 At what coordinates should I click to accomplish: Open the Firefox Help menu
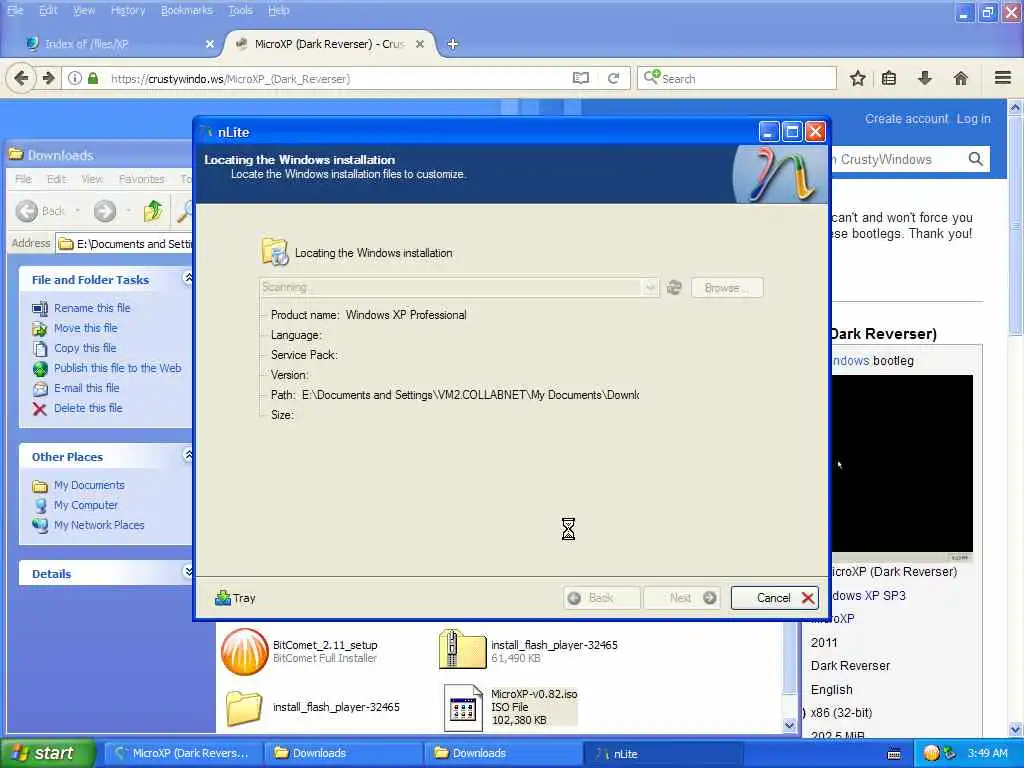tap(279, 10)
